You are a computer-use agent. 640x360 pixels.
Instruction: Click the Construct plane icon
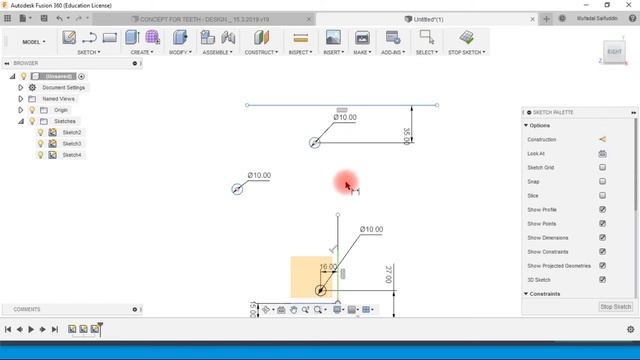[x=261, y=38]
